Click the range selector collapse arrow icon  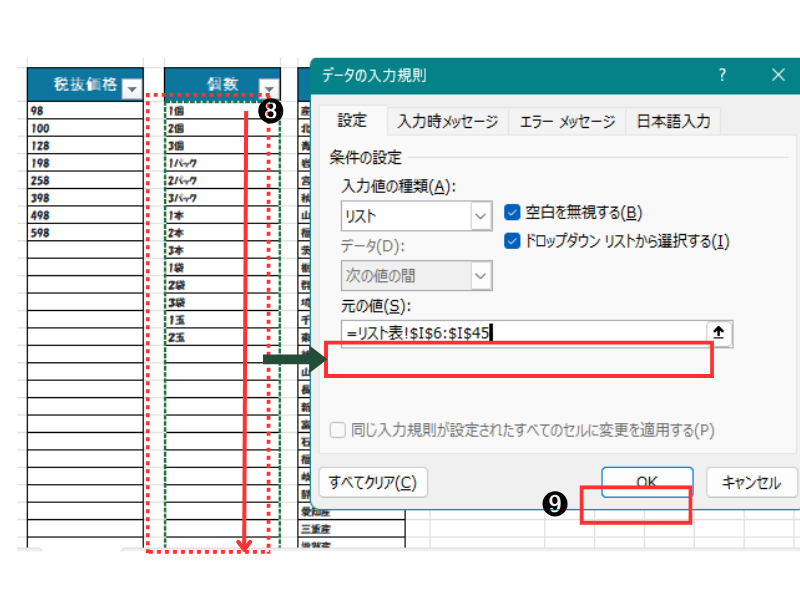point(720,333)
